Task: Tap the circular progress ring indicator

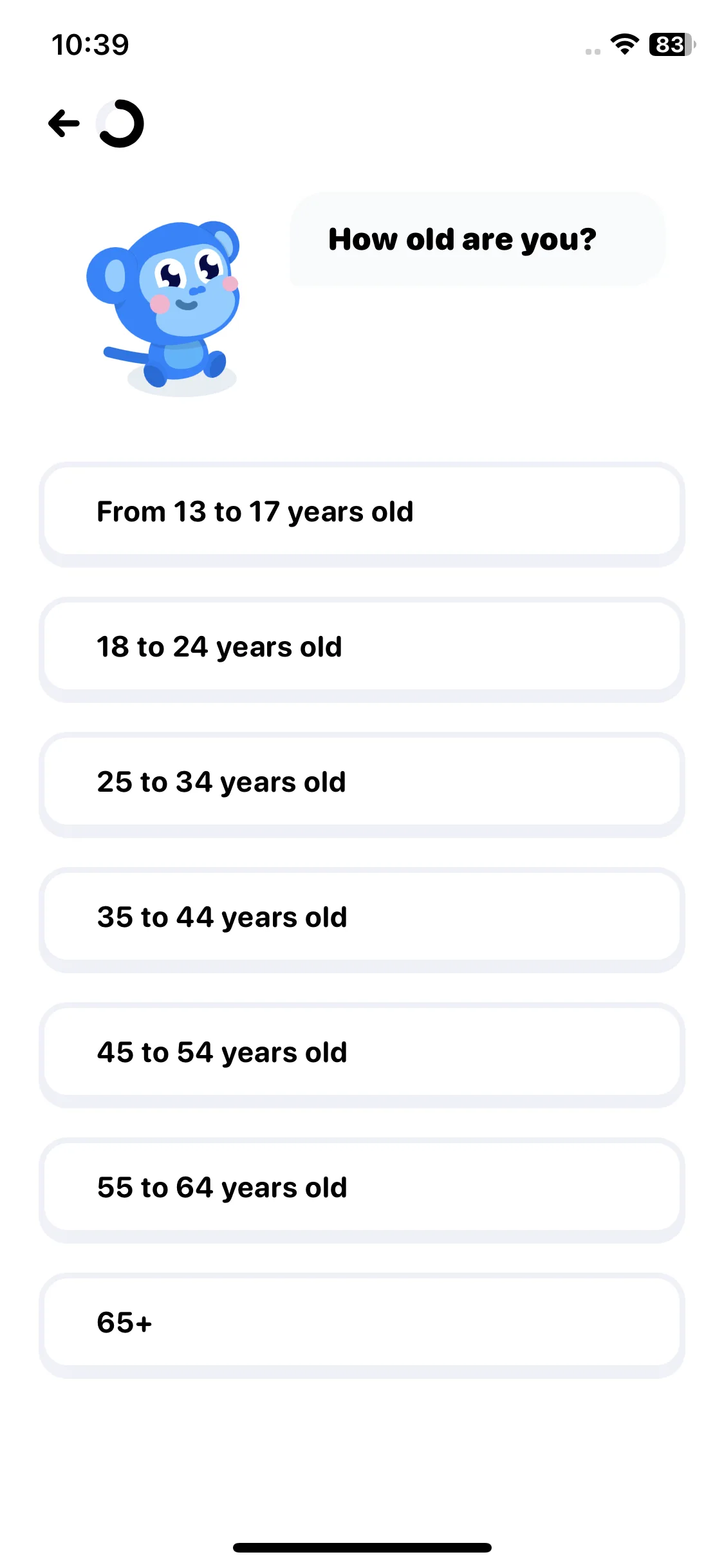Action: 120,124
